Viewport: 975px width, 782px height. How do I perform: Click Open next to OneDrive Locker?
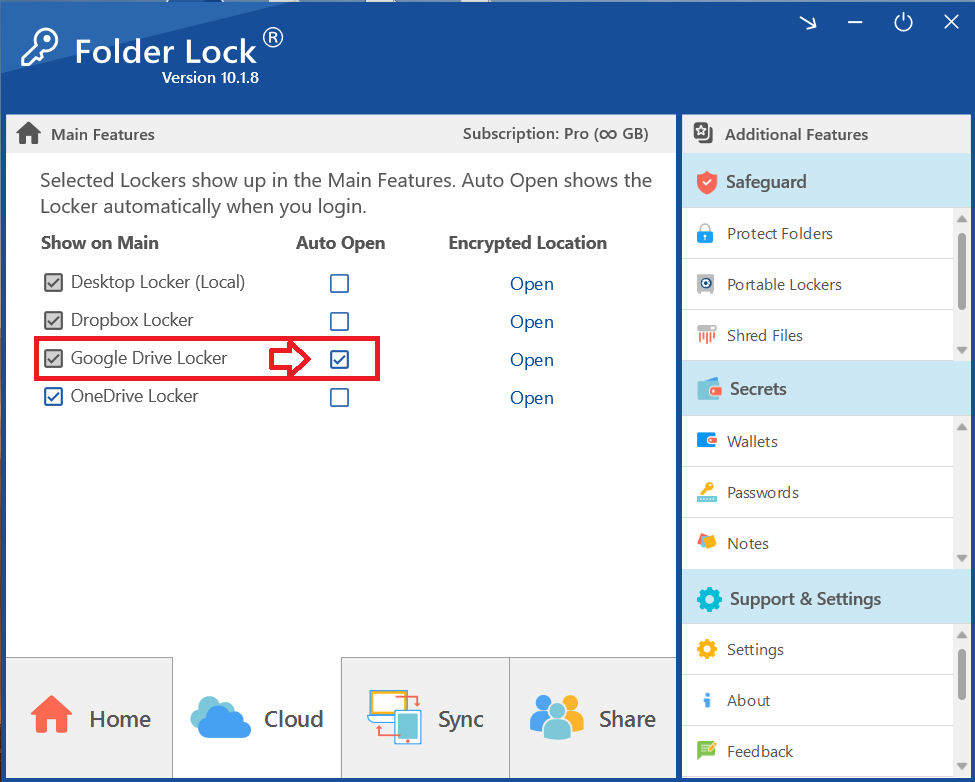click(531, 397)
